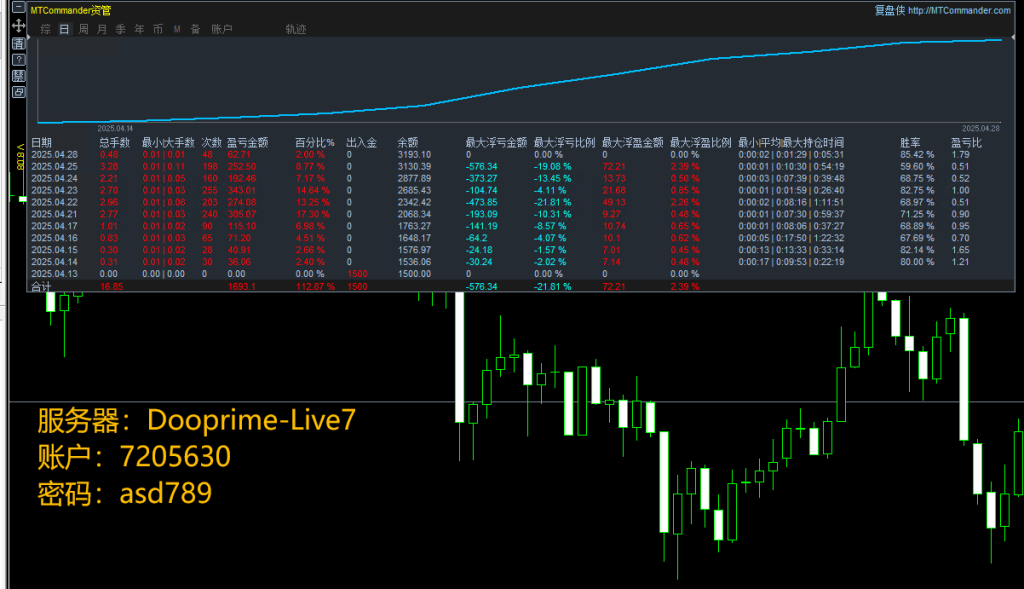Click the 盈亏金额 column header

pyautogui.click(x=248, y=142)
